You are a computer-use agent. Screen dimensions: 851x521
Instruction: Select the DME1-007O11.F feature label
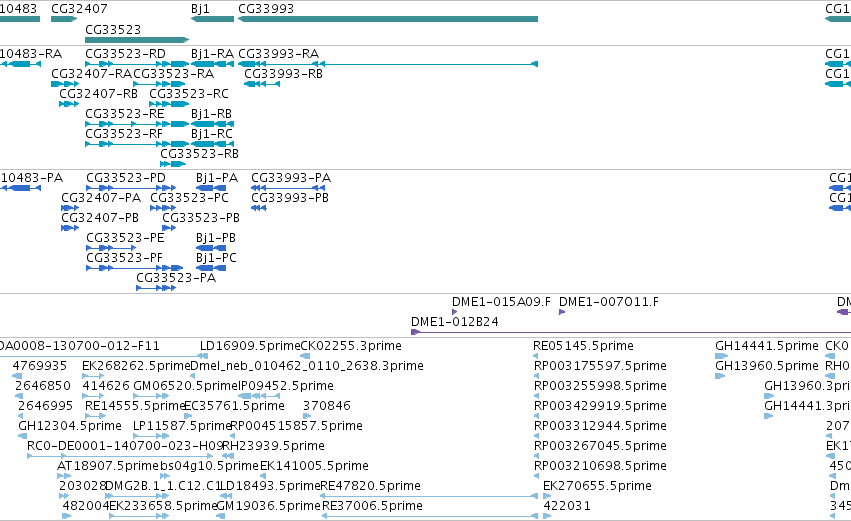(x=608, y=302)
